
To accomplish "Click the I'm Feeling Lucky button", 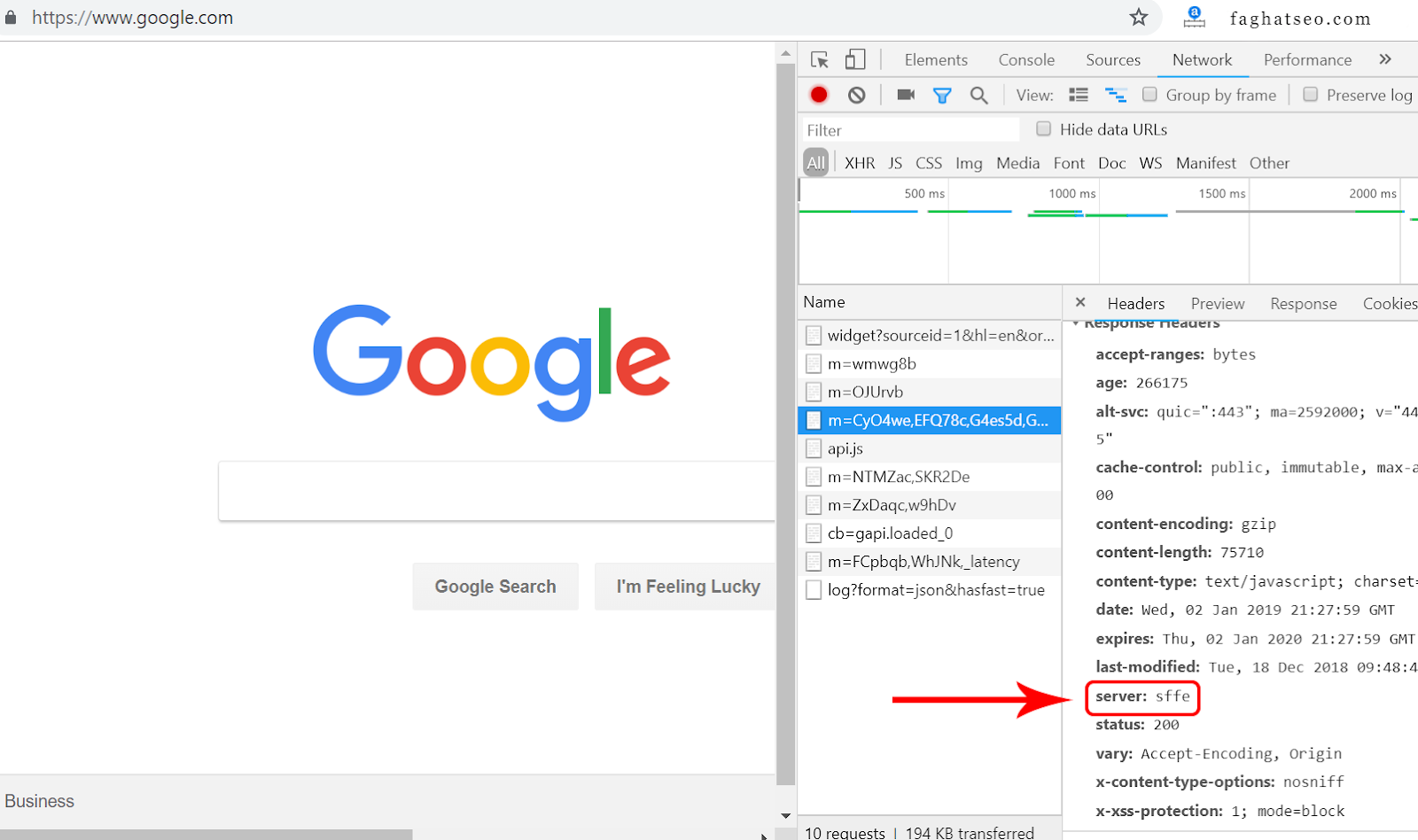I will tap(685, 587).
